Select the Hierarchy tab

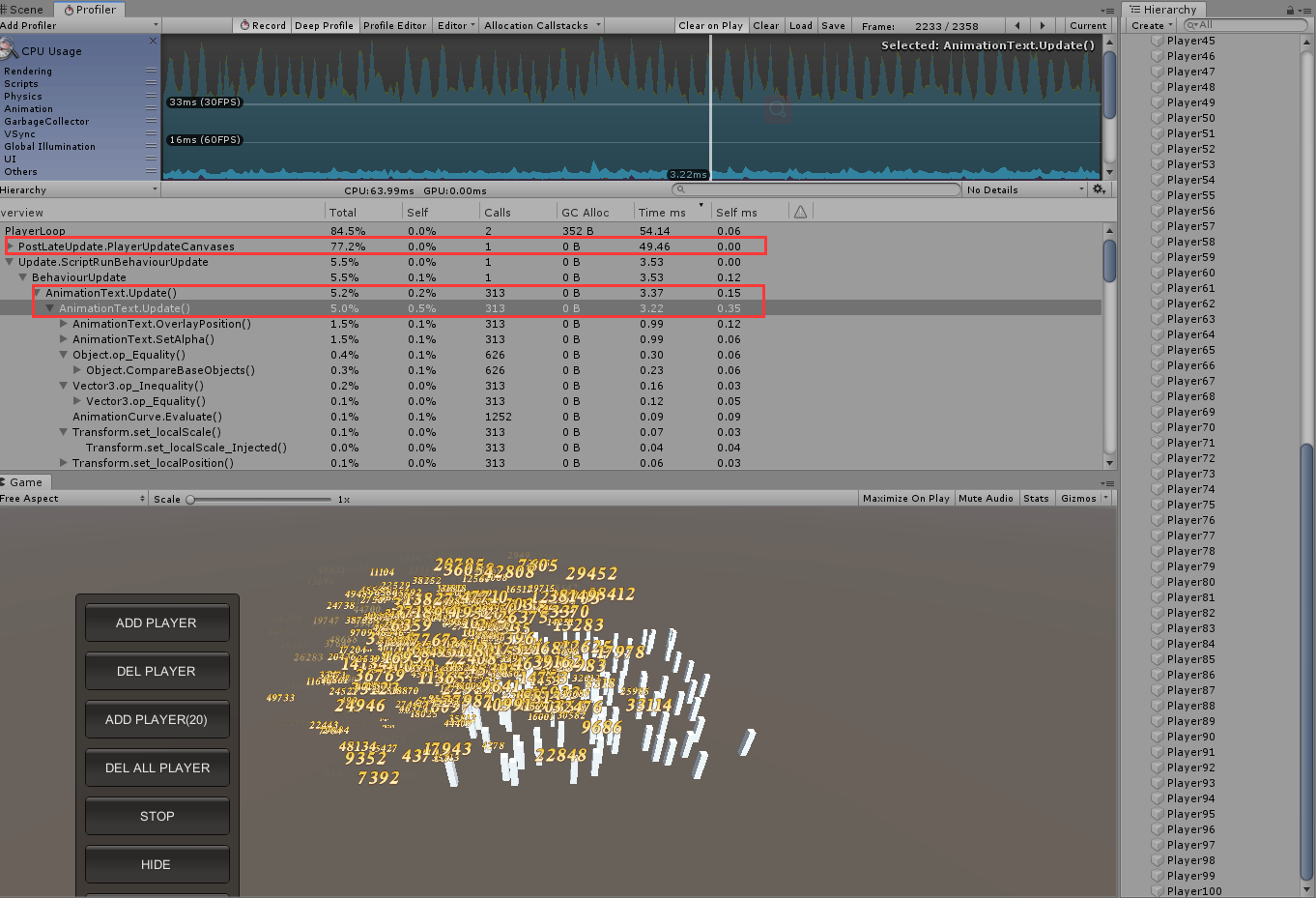point(1163,10)
